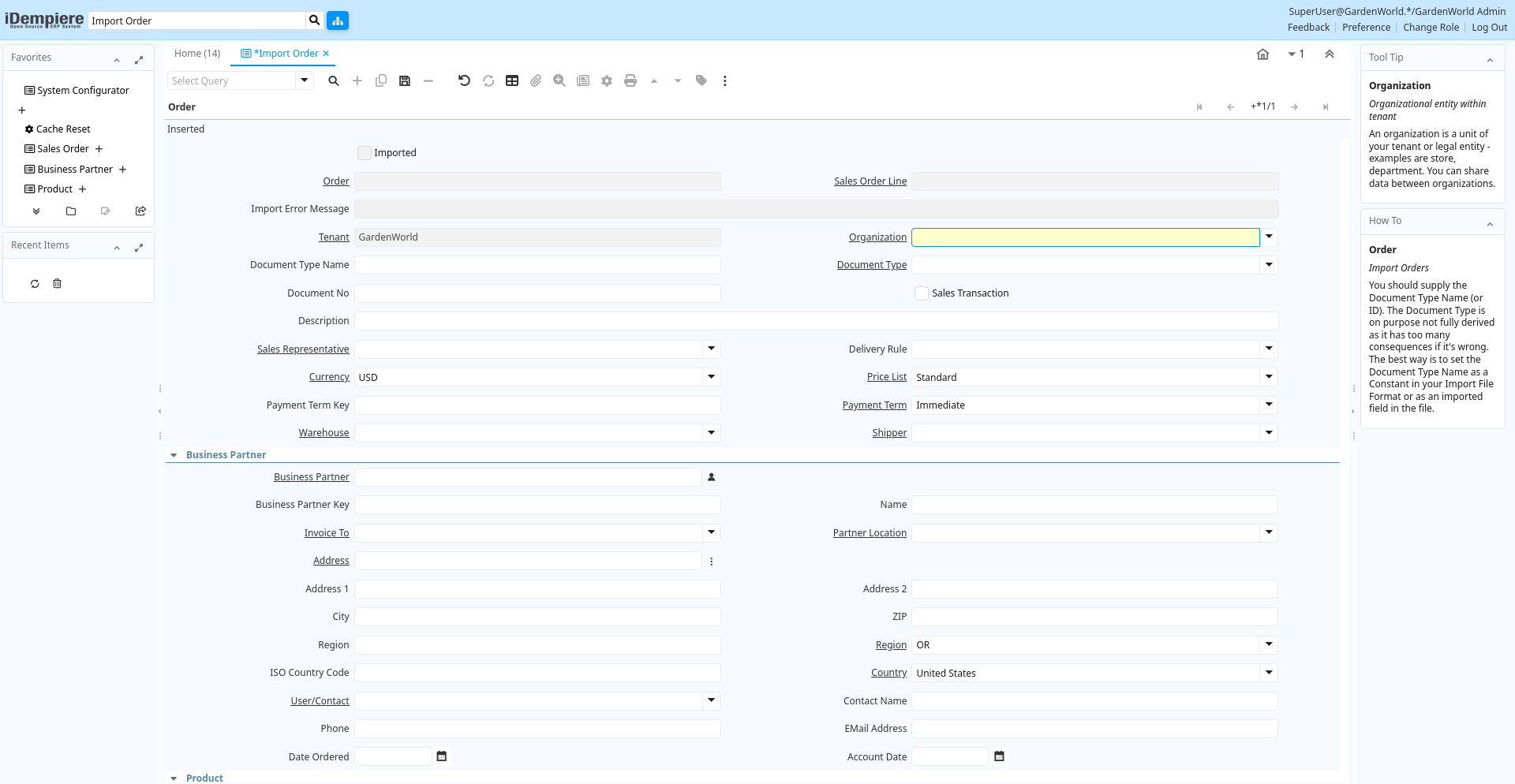The width and height of the screenshot is (1515, 784).
Task: Switch to the Home (14) tab
Action: point(197,54)
